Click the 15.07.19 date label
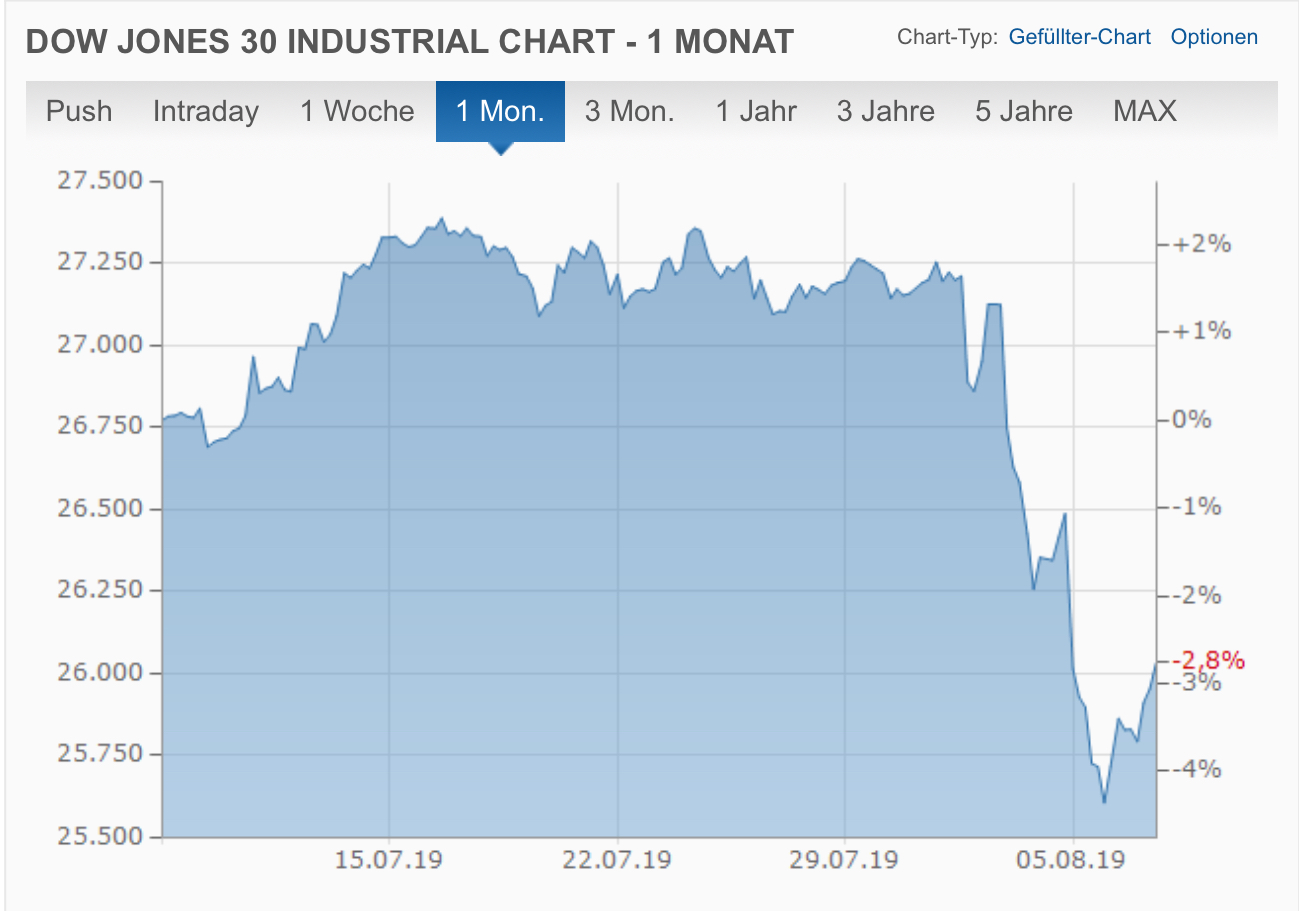Screen dimensions: 1299x911 [390, 860]
